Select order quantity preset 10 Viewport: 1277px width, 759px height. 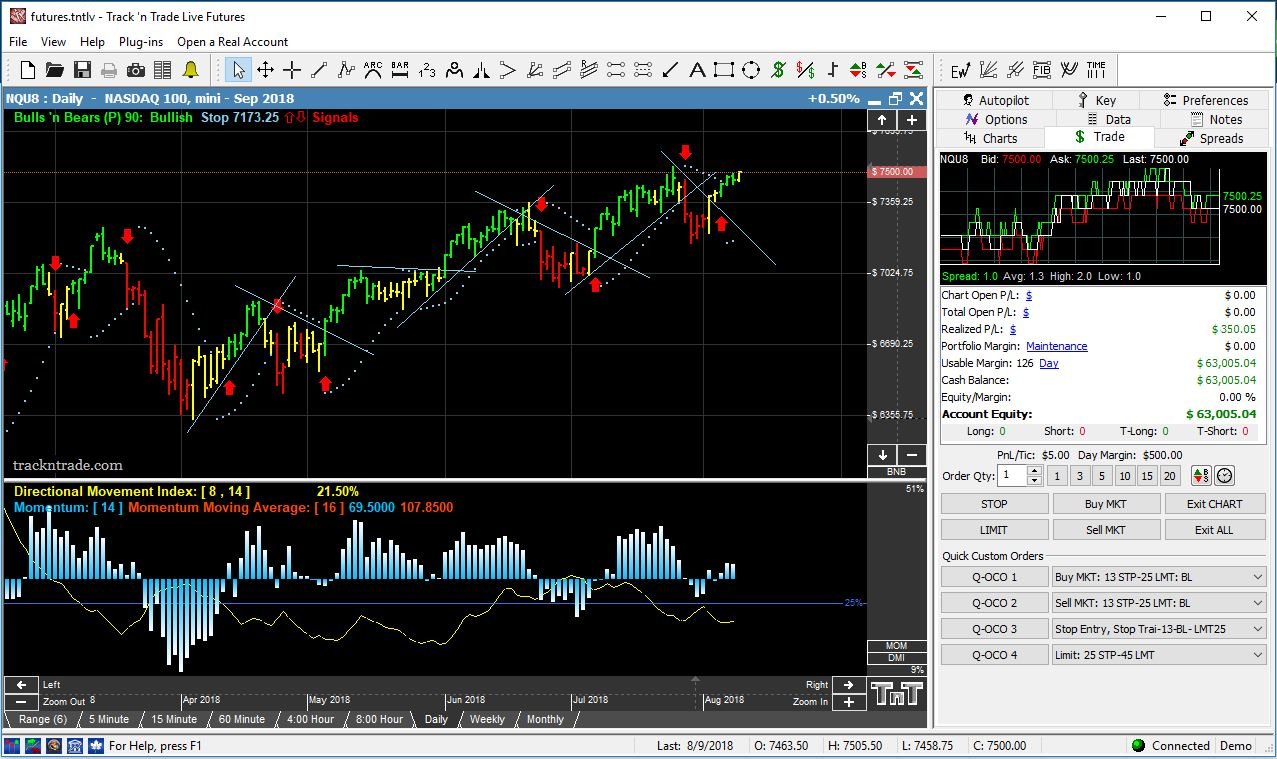1123,475
